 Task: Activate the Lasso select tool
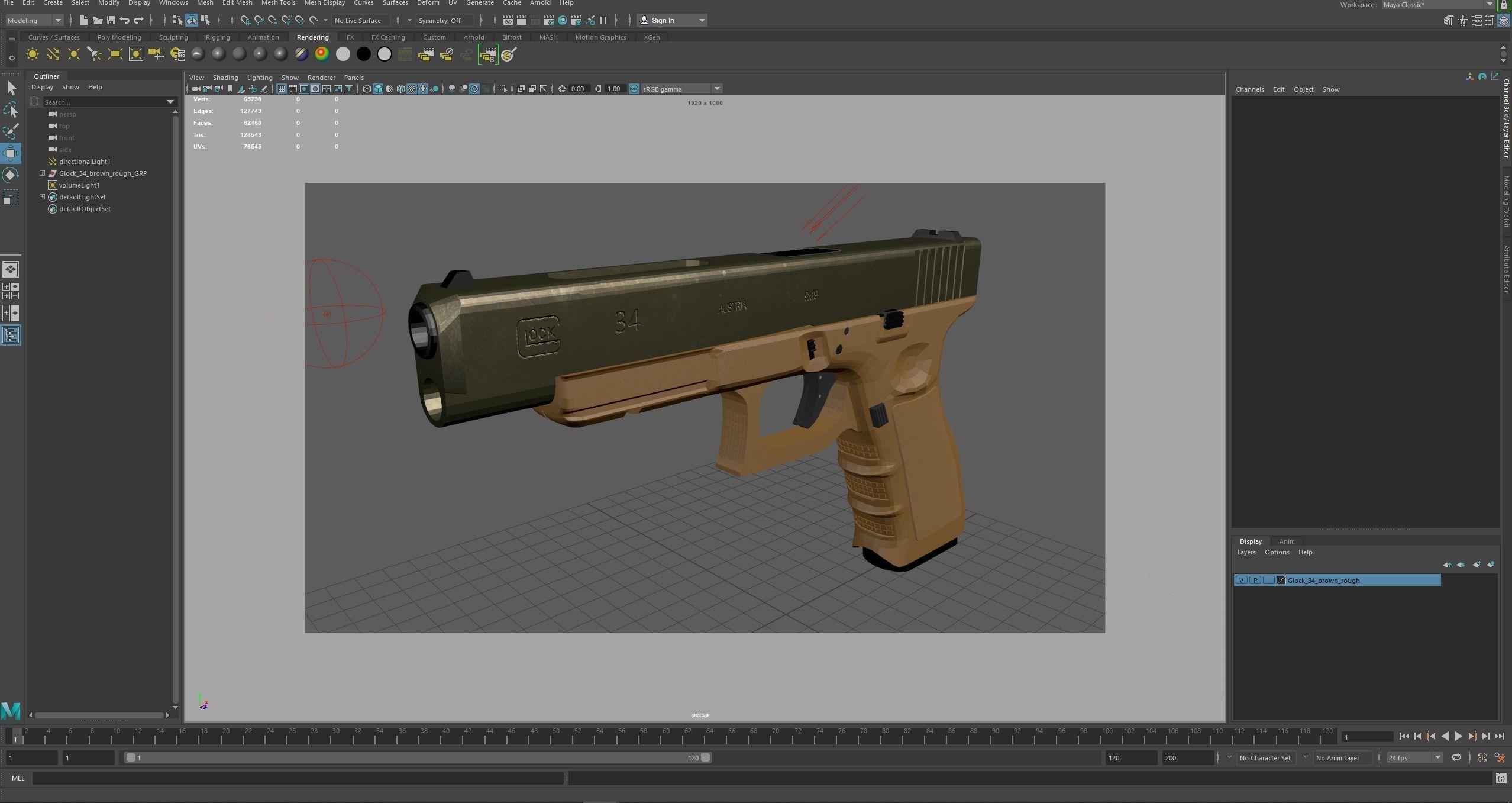(11, 110)
